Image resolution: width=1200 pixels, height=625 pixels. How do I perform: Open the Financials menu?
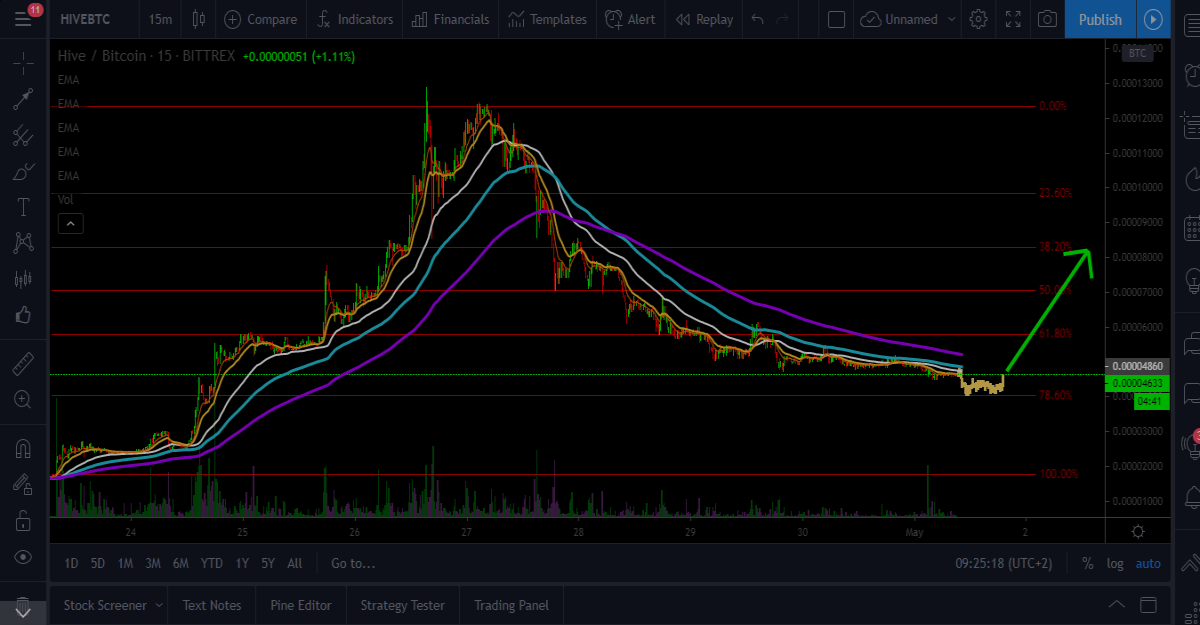click(450, 19)
